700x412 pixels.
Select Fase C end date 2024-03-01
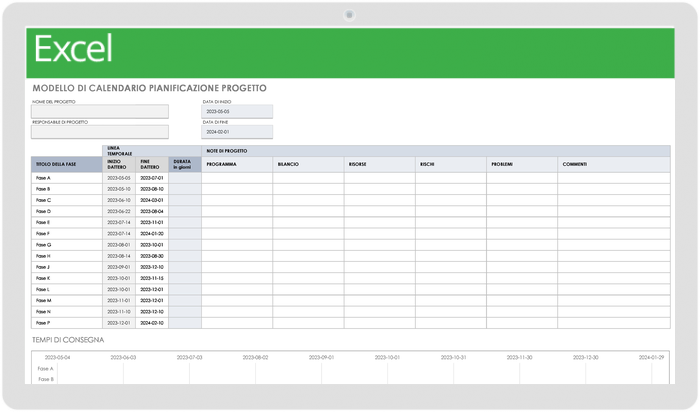[x=152, y=200]
